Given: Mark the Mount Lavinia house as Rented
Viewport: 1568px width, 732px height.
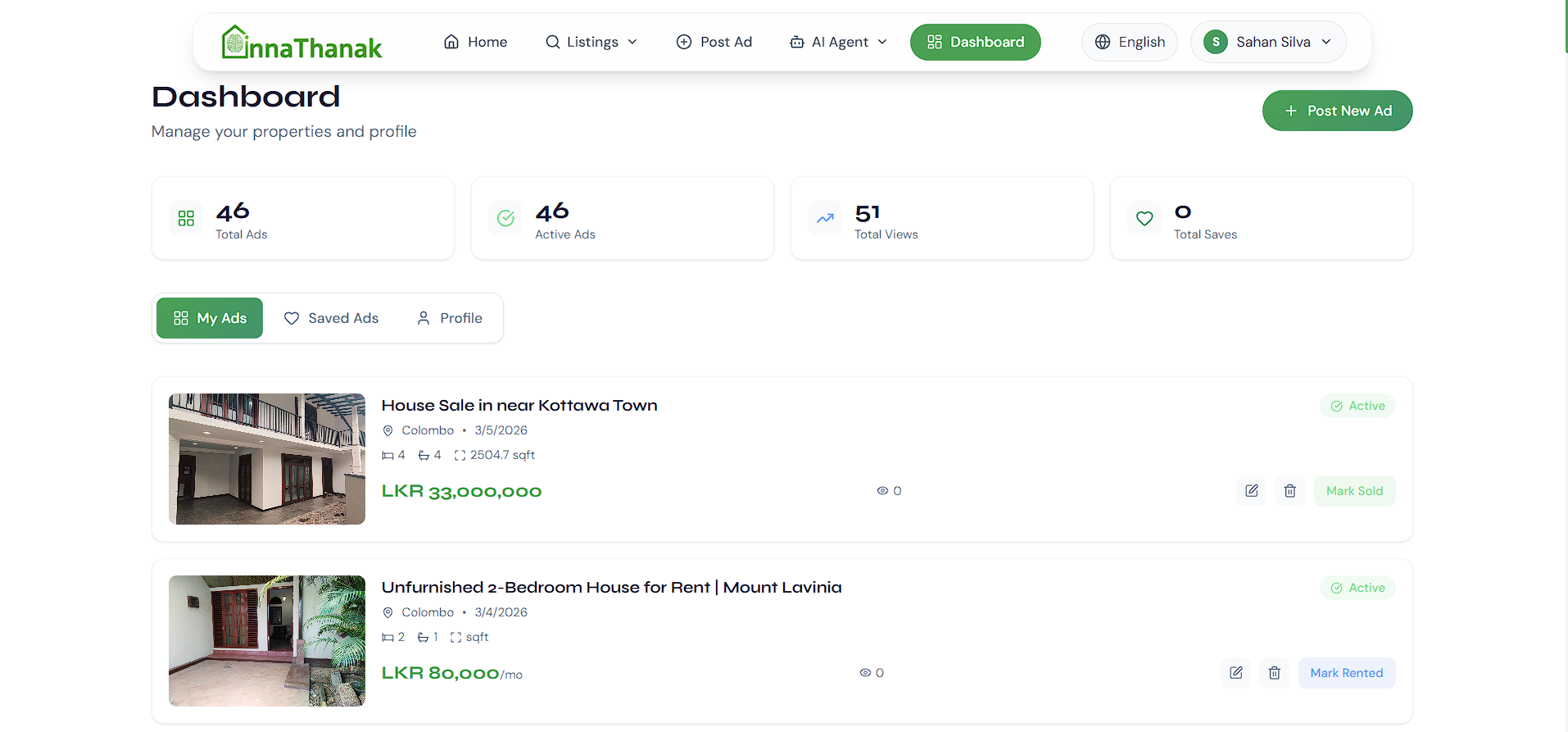Looking at the screenshot, I should [x=1347, y=672].
